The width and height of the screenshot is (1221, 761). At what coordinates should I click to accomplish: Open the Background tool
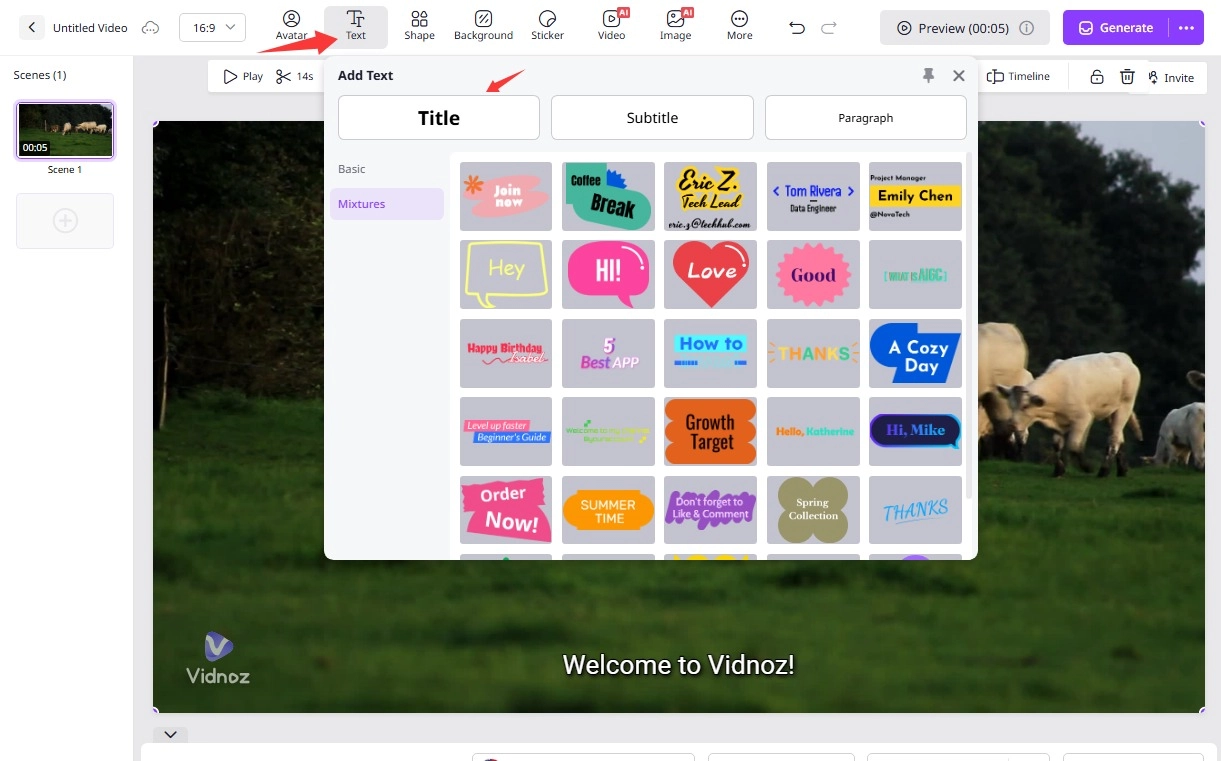click(x=483, y=26)
